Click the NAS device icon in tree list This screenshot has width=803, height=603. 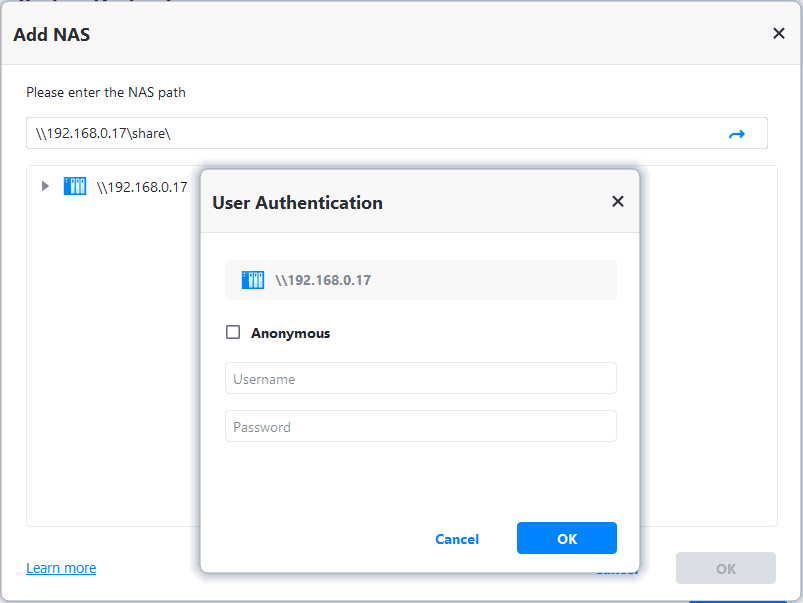click(75, 186)
